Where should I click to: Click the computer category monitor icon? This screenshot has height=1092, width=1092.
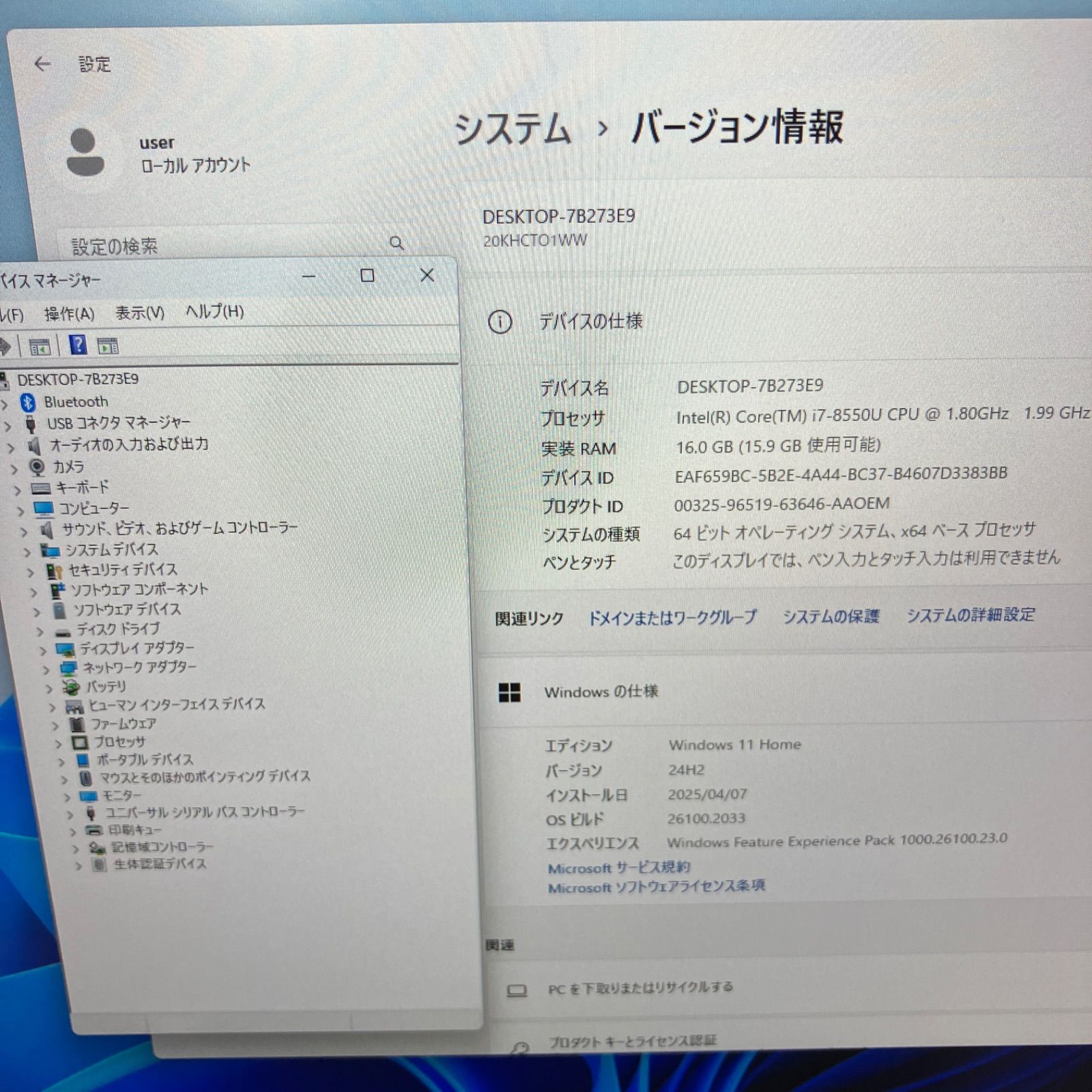pyautogui.click(x=44, y=509)
